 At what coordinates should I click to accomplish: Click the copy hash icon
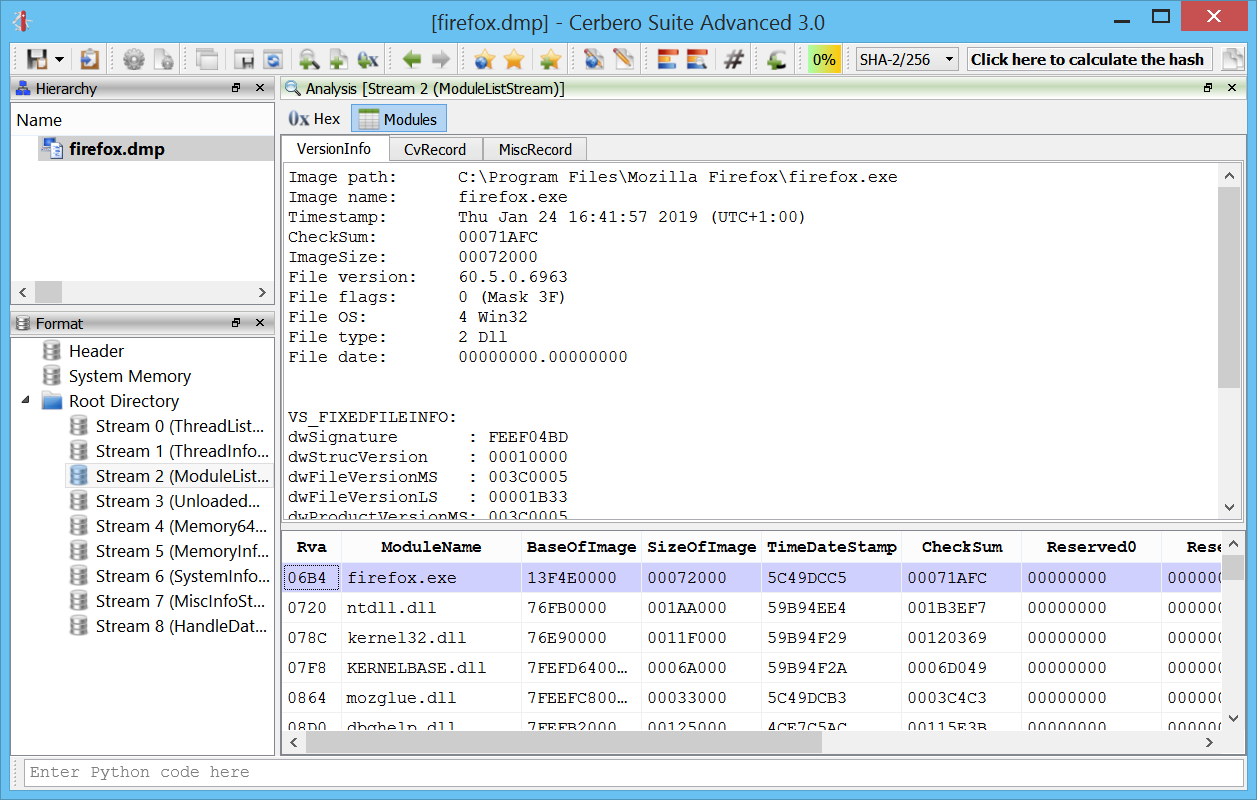(1235, 59)
